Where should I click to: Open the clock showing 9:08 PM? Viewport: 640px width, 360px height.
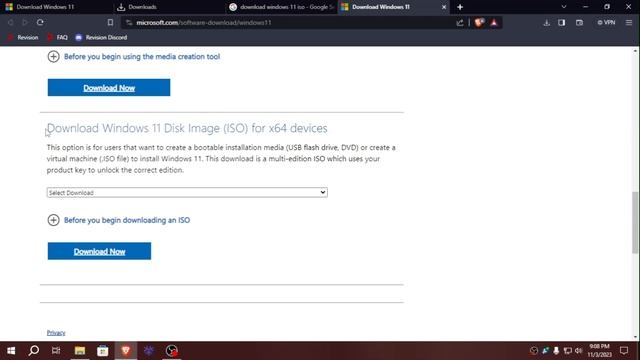pos(599,351)
